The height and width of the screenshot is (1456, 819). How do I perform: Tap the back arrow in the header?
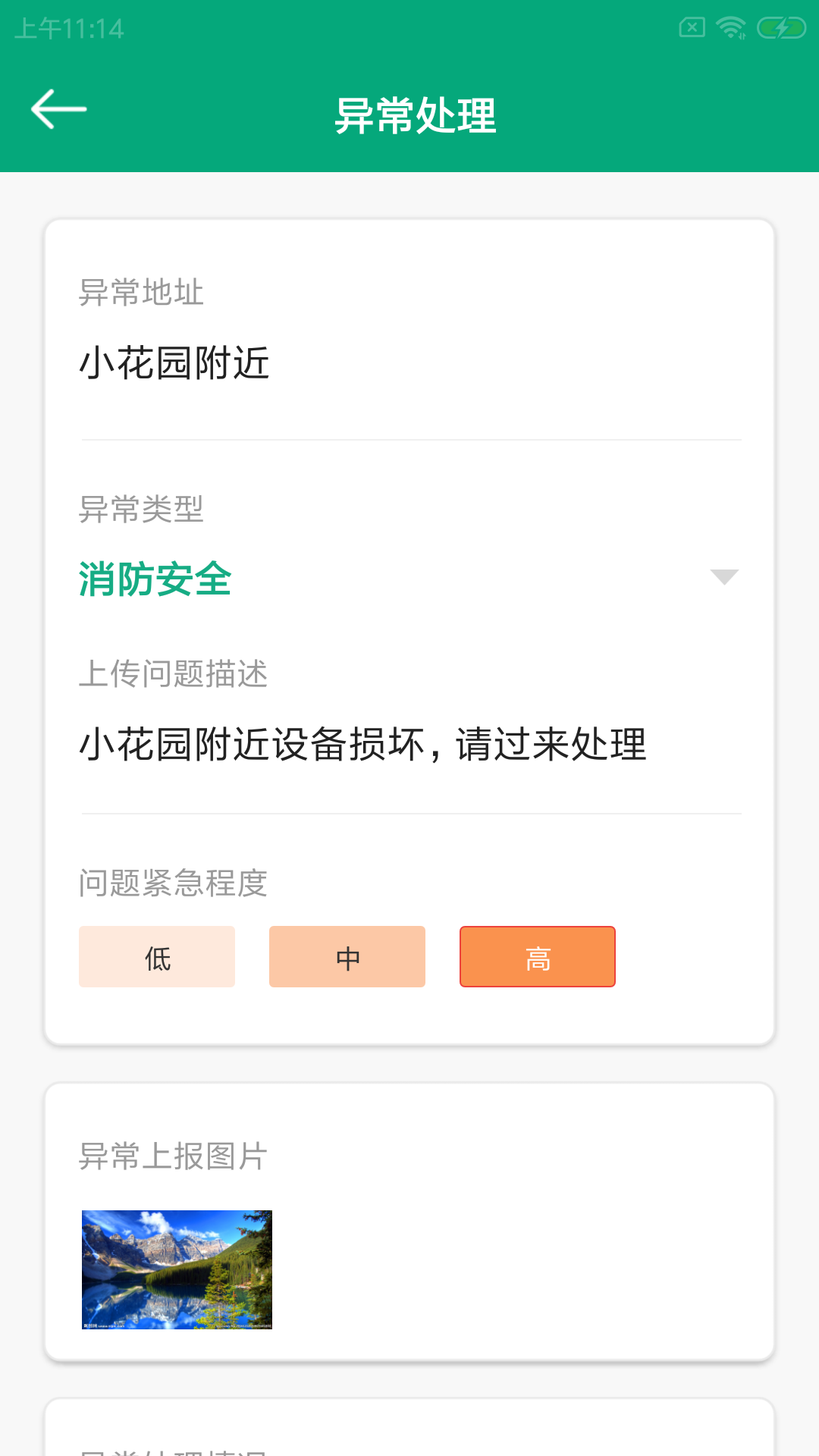point(59,110)
